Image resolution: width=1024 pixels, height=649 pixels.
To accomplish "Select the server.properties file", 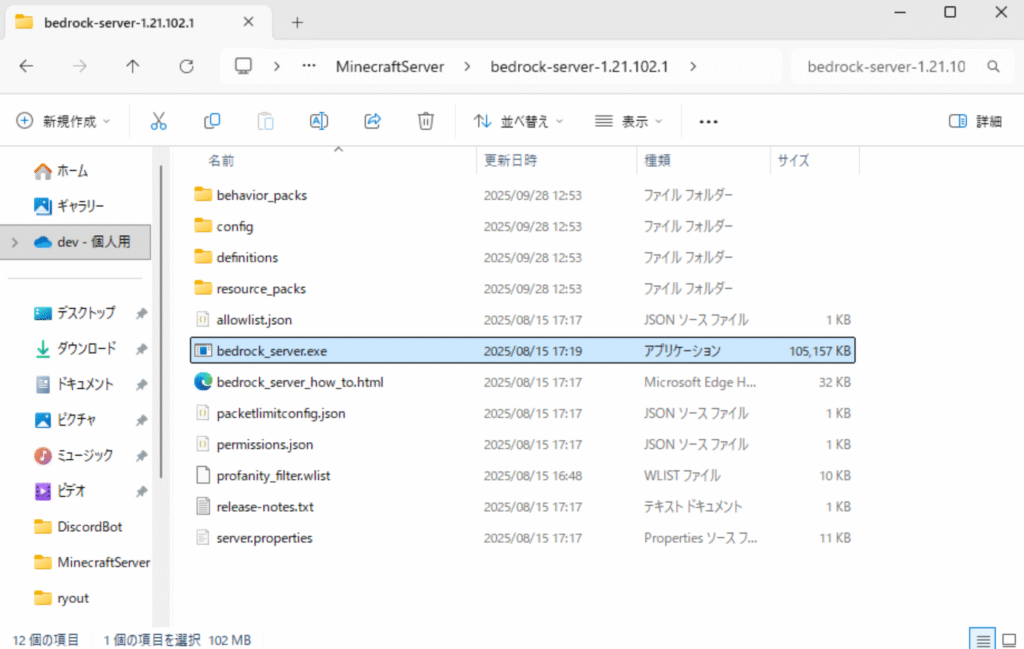I will pyautogui.click(x=264, y=538).
